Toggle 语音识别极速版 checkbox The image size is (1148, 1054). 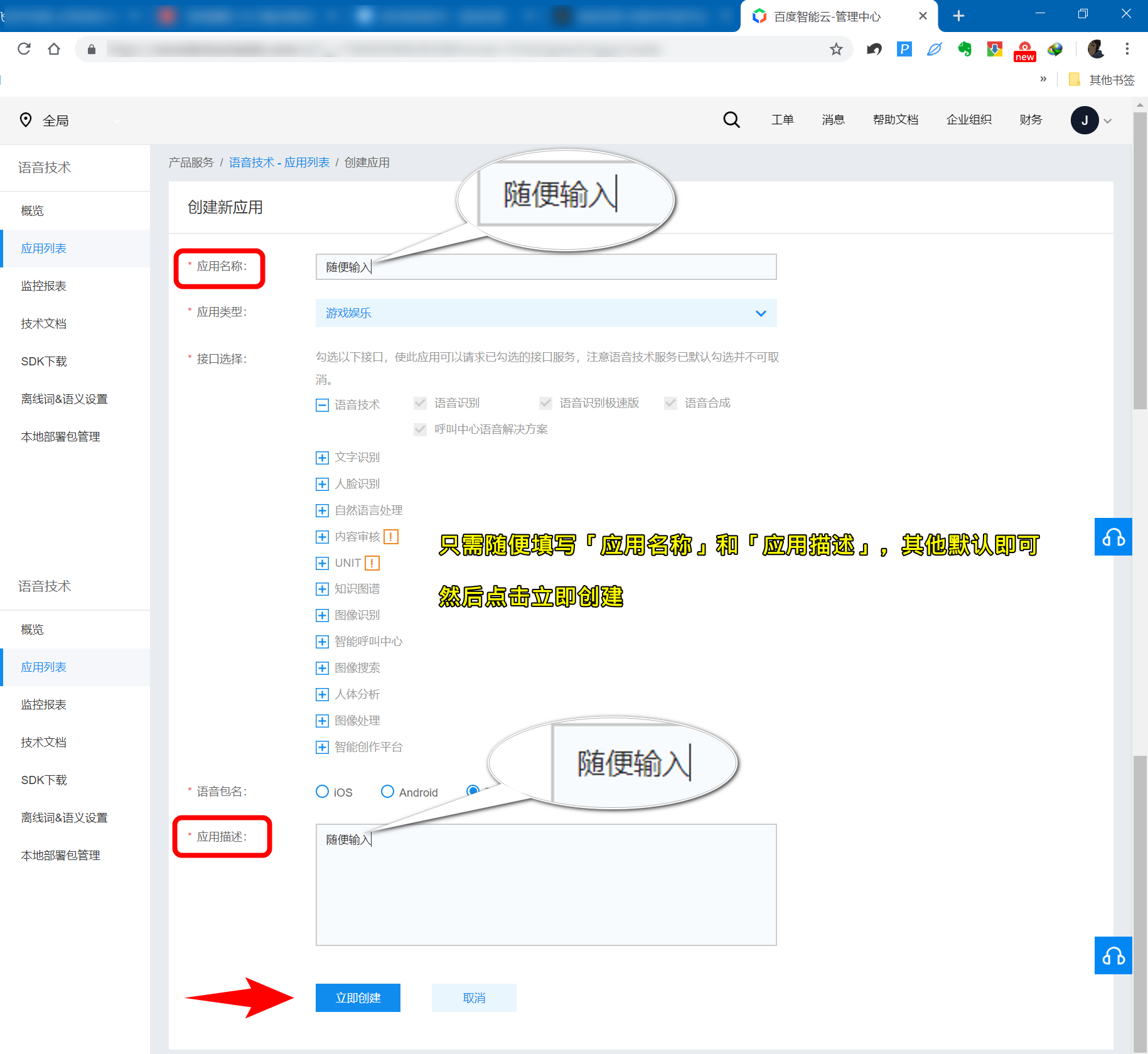(546, 403)
